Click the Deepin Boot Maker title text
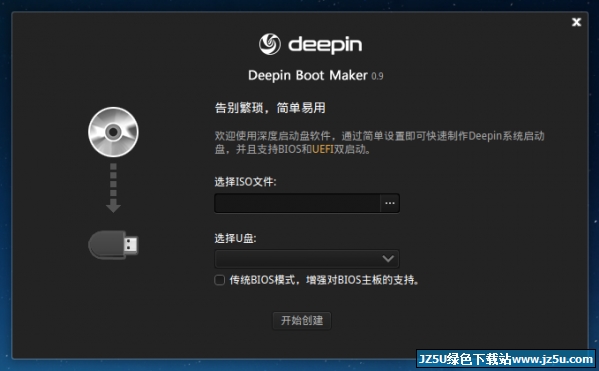Viewport: 599px width, 371px height. pyautogui.click(x=308, y=75)
